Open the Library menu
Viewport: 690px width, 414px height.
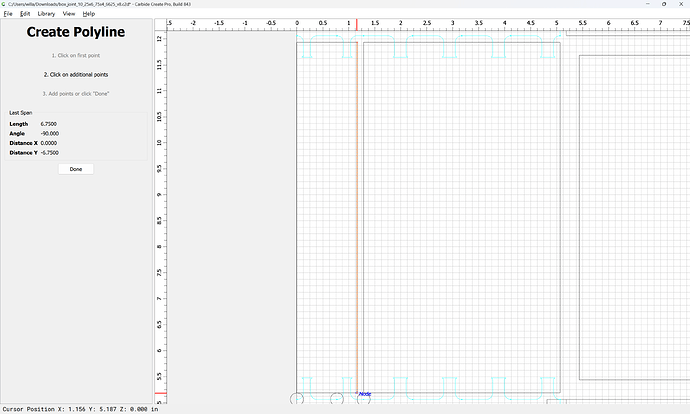(46, 14)
